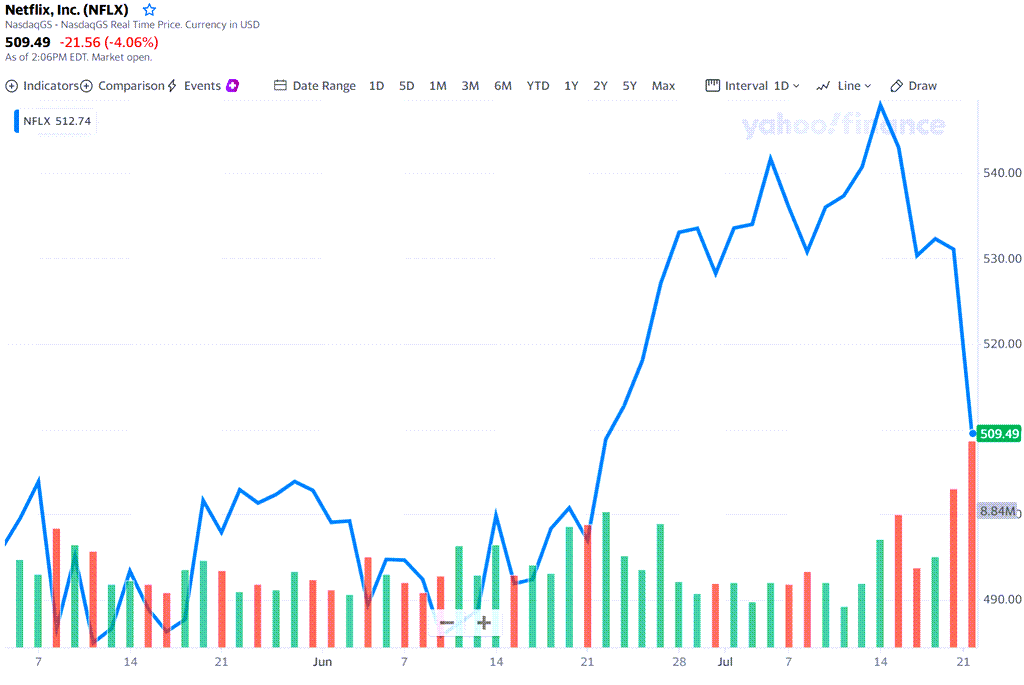
Task: Switch to the 1M range
Action: [x=438, y=86]
